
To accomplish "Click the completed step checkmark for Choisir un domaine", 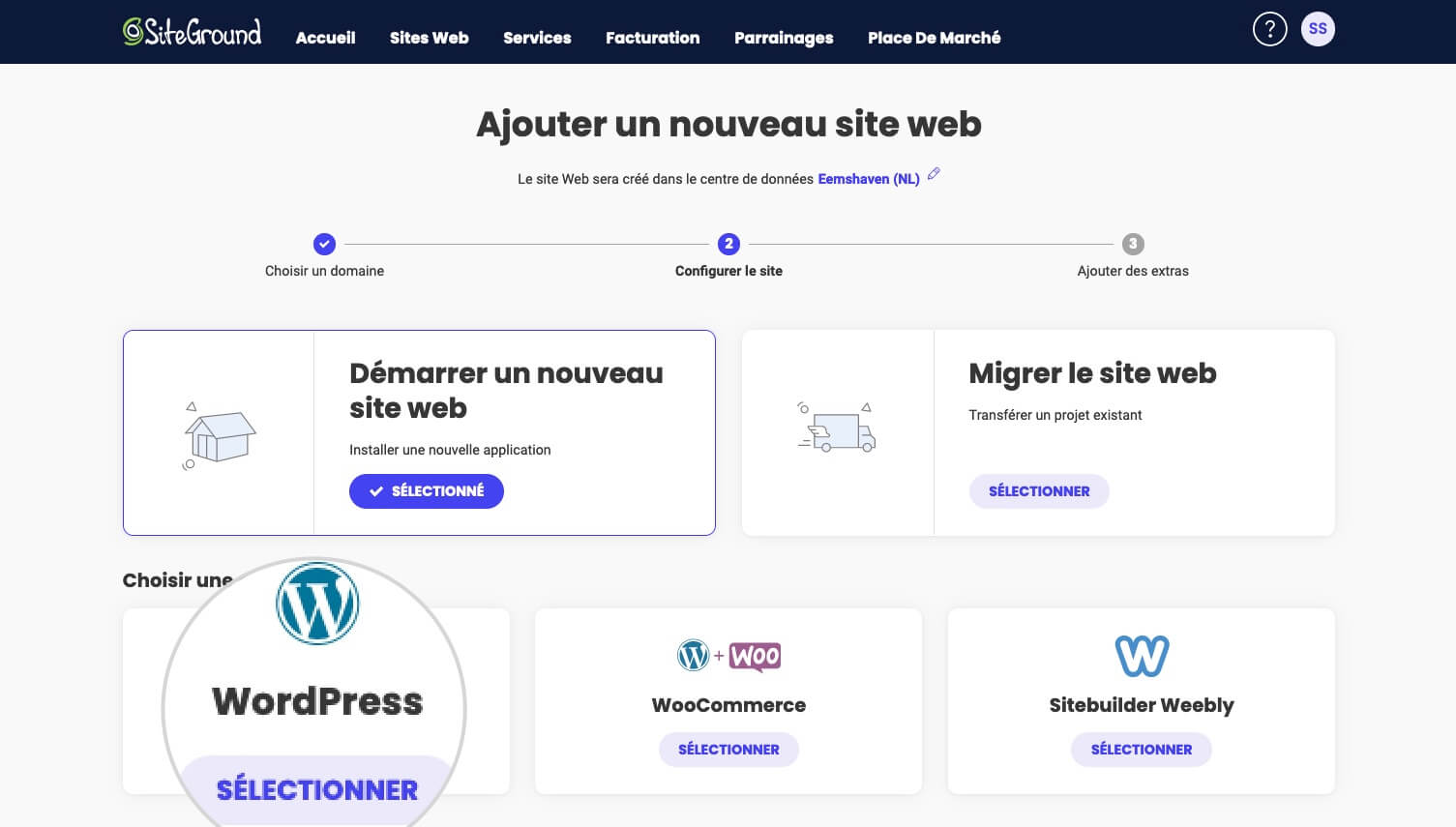I will point(324,244).
